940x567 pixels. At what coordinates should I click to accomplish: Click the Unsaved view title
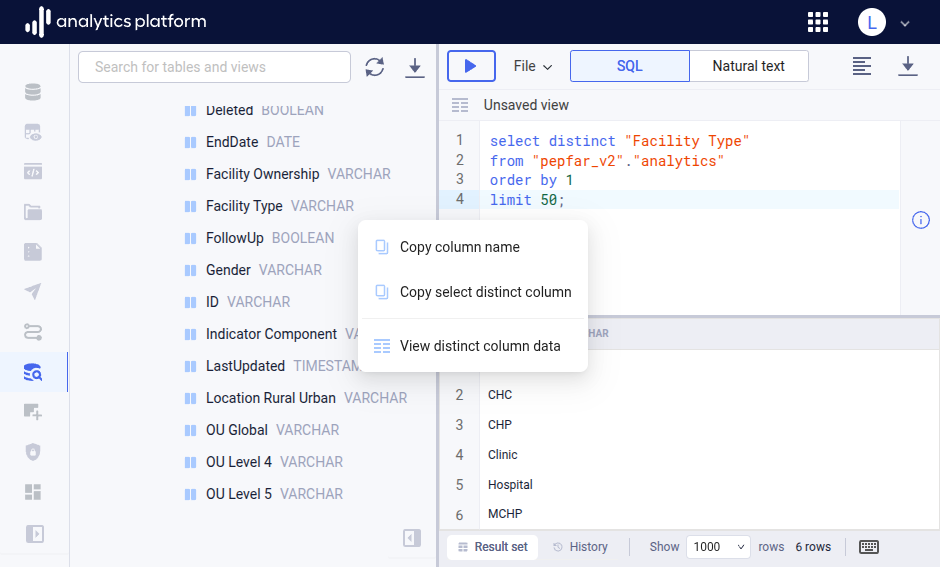point(526,105)
